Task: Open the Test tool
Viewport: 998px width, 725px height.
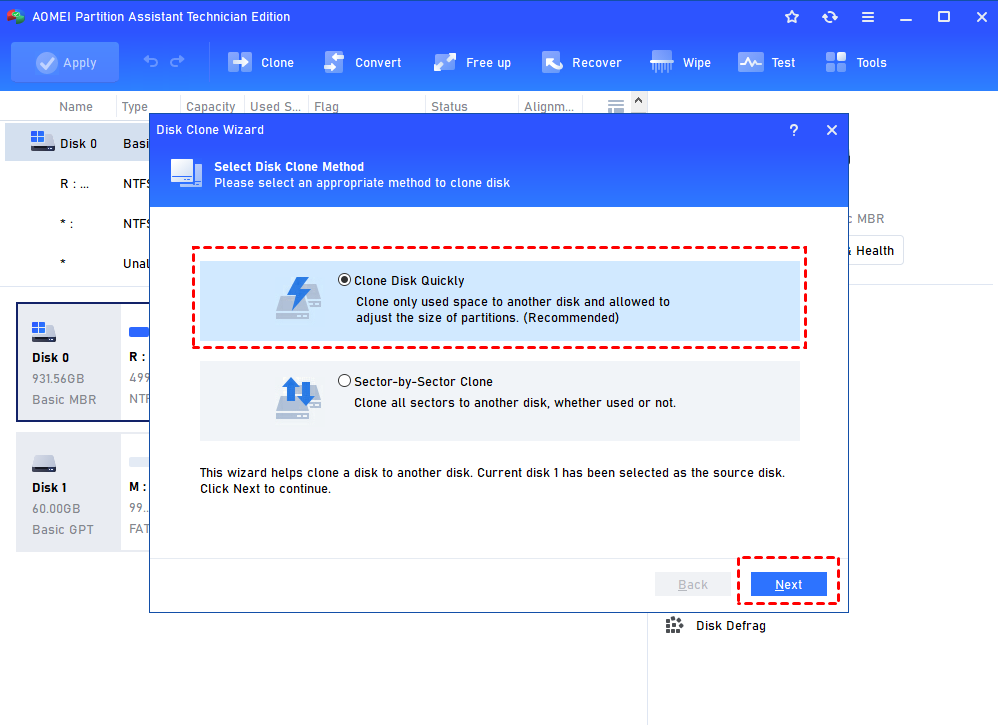Action: coord(766,62)
